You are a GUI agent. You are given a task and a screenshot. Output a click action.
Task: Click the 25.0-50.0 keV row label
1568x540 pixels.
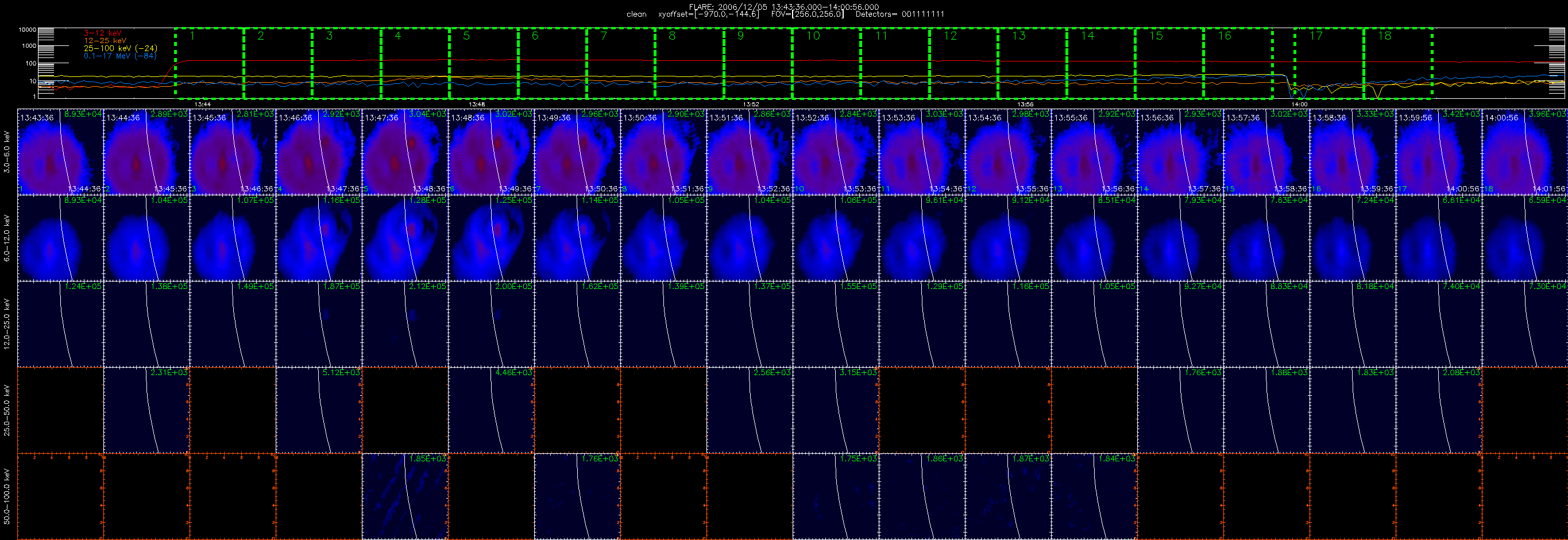pyautogui.click(x=7, y=410)
